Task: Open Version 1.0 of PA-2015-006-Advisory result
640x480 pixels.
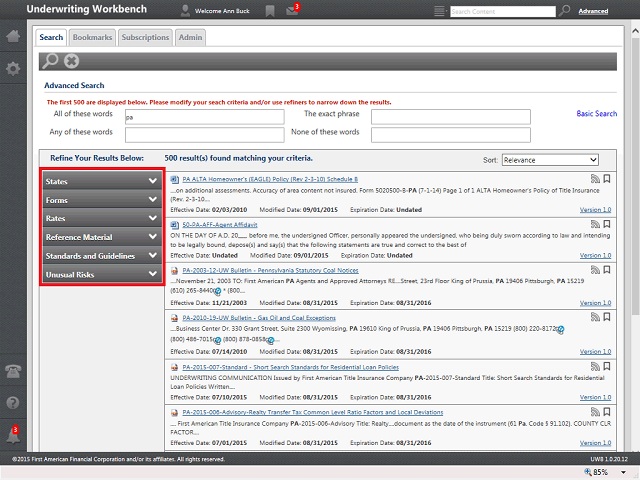Action: (x=595, y=443)
